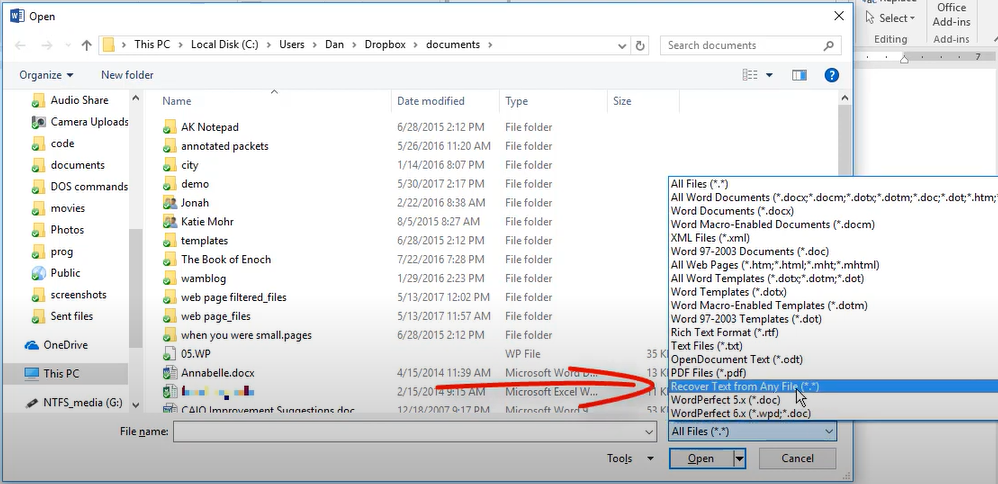Expand the address bar history dropdown
The width and height of the screenshot is (998, 484).
(x=622, y=46)
